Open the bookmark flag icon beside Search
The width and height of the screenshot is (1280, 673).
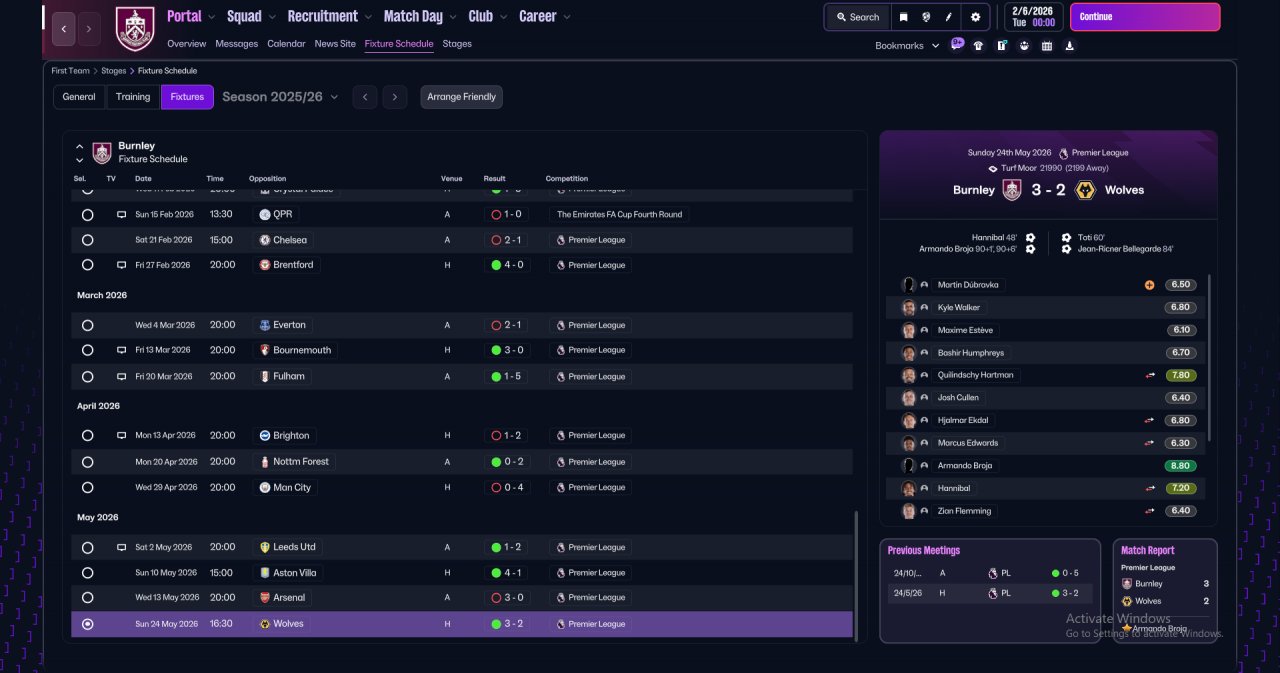[903, 17]
